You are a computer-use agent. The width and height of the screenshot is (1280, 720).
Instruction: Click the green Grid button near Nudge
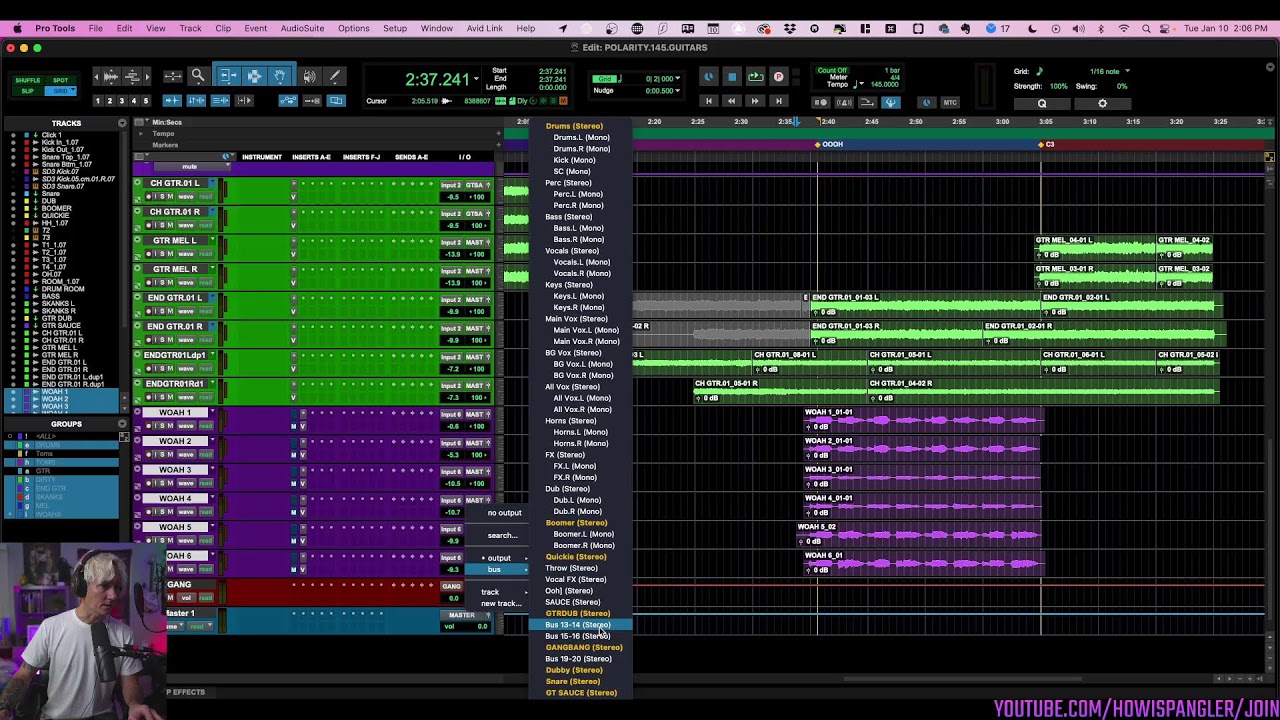[x=604, y=79]
